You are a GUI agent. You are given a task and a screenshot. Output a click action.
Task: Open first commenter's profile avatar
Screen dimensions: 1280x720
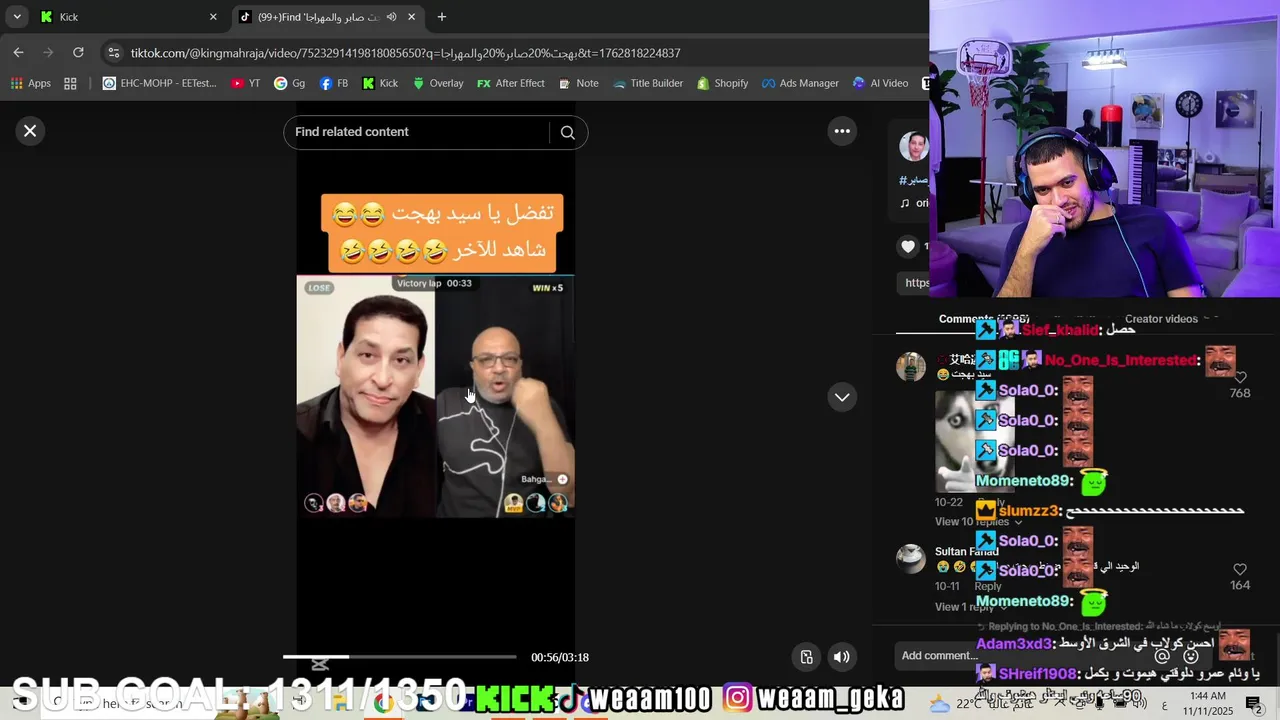(911, 367)
